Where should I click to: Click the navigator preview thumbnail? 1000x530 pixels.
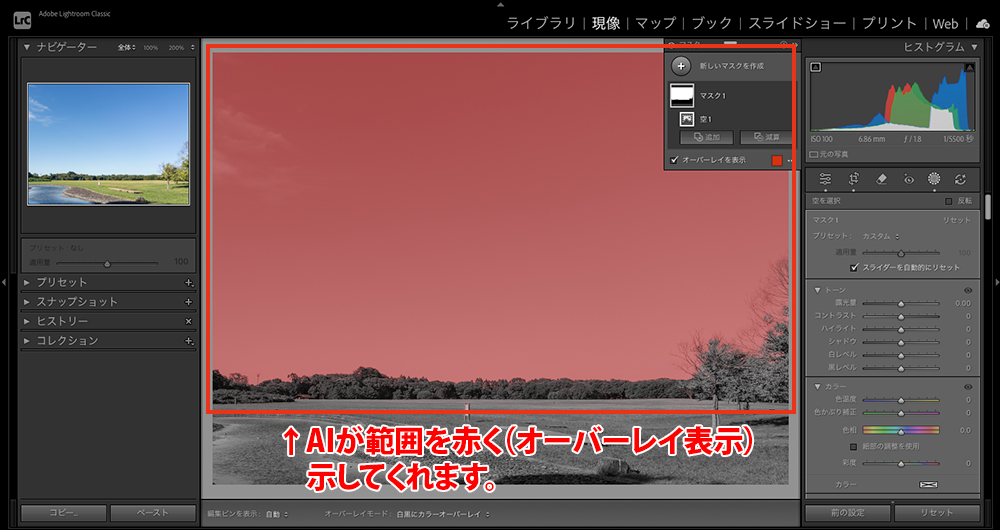click(108, 144)
